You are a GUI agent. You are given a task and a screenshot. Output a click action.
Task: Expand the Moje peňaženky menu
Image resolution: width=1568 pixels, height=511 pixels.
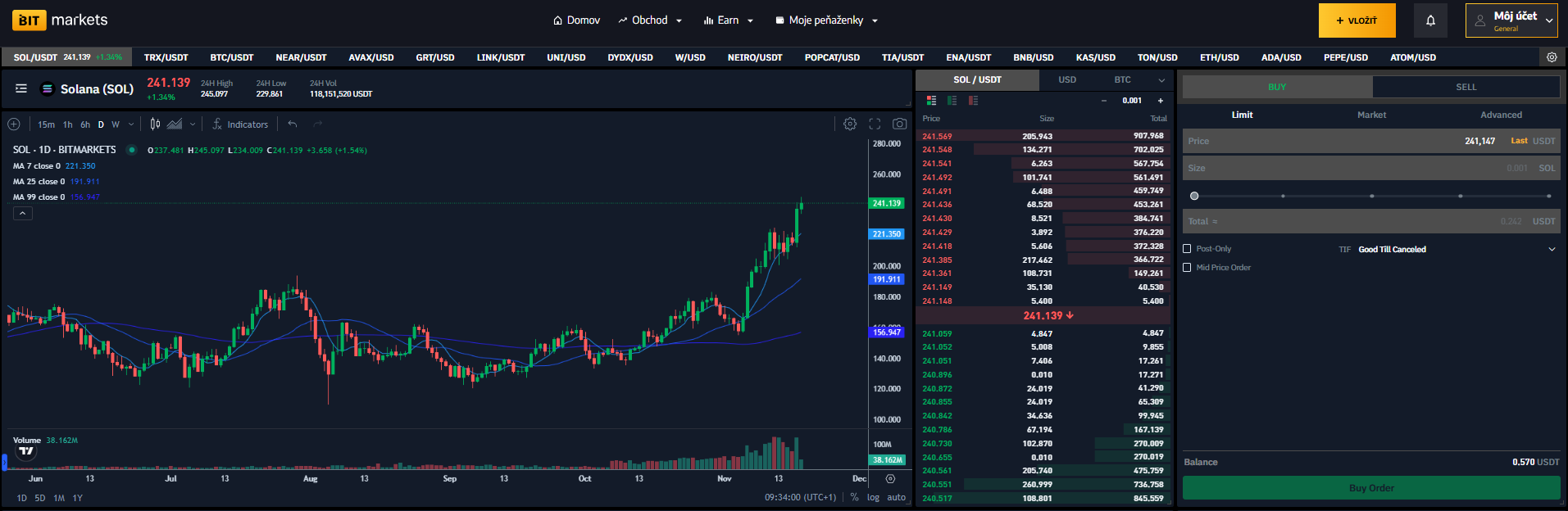coord(826,20)
